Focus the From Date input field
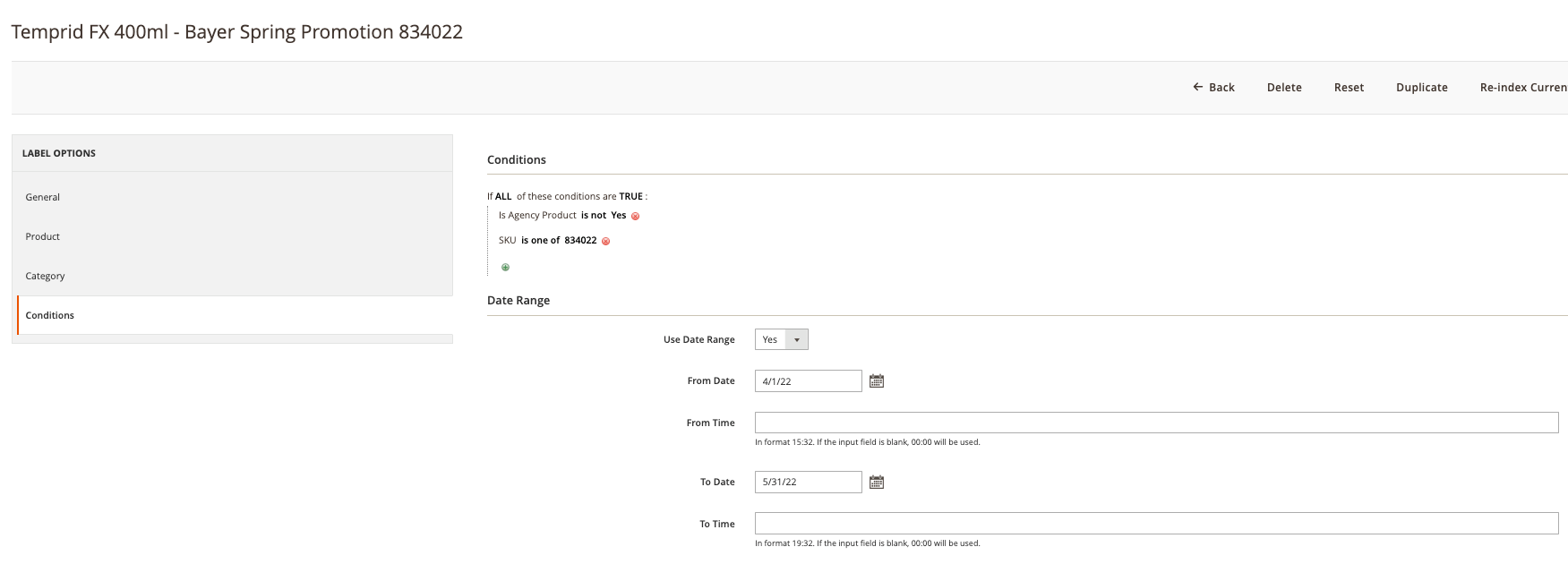 pyautogui.click(x=809, y=381)
